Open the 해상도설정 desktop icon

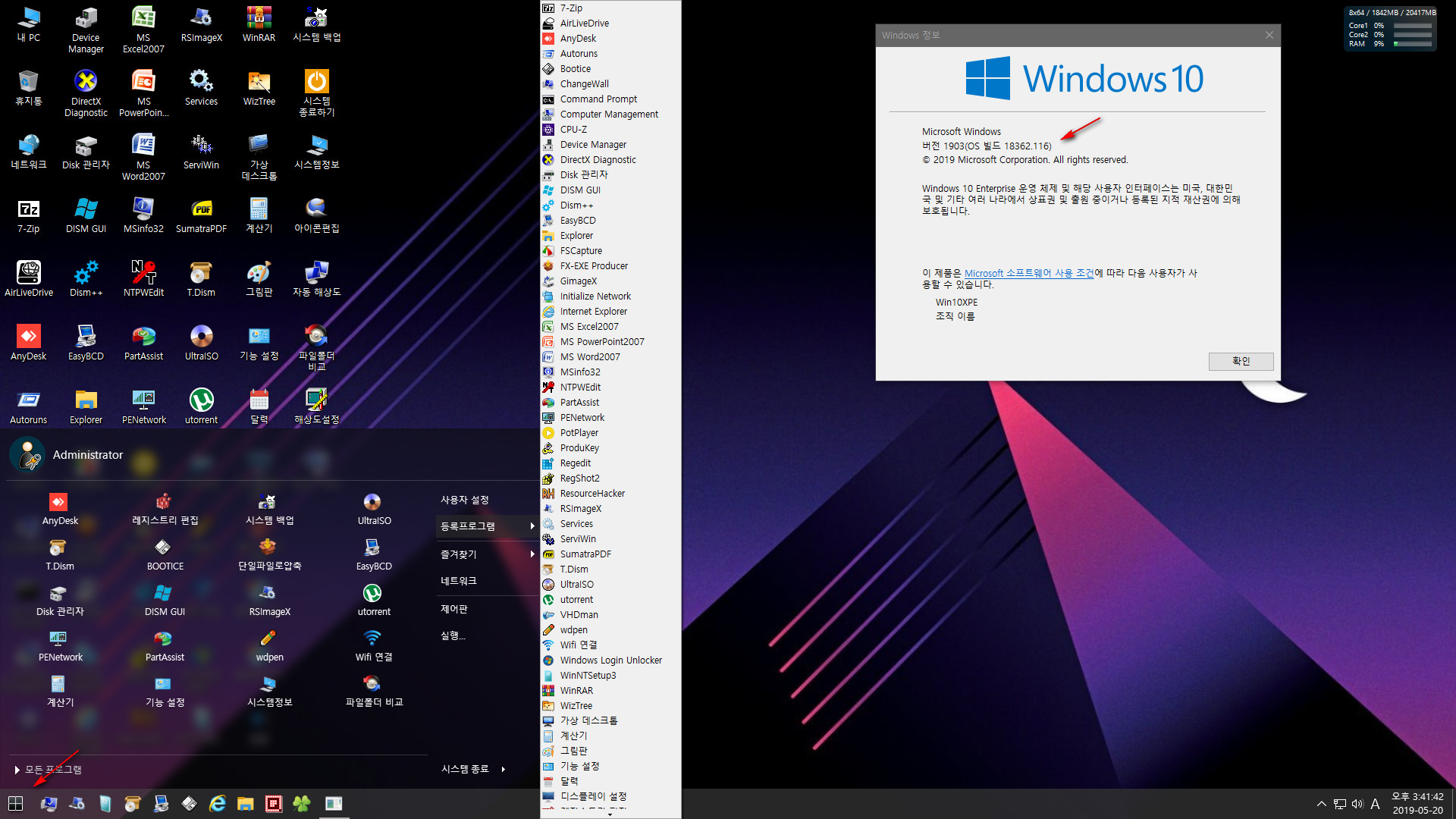tap(316, 406)
